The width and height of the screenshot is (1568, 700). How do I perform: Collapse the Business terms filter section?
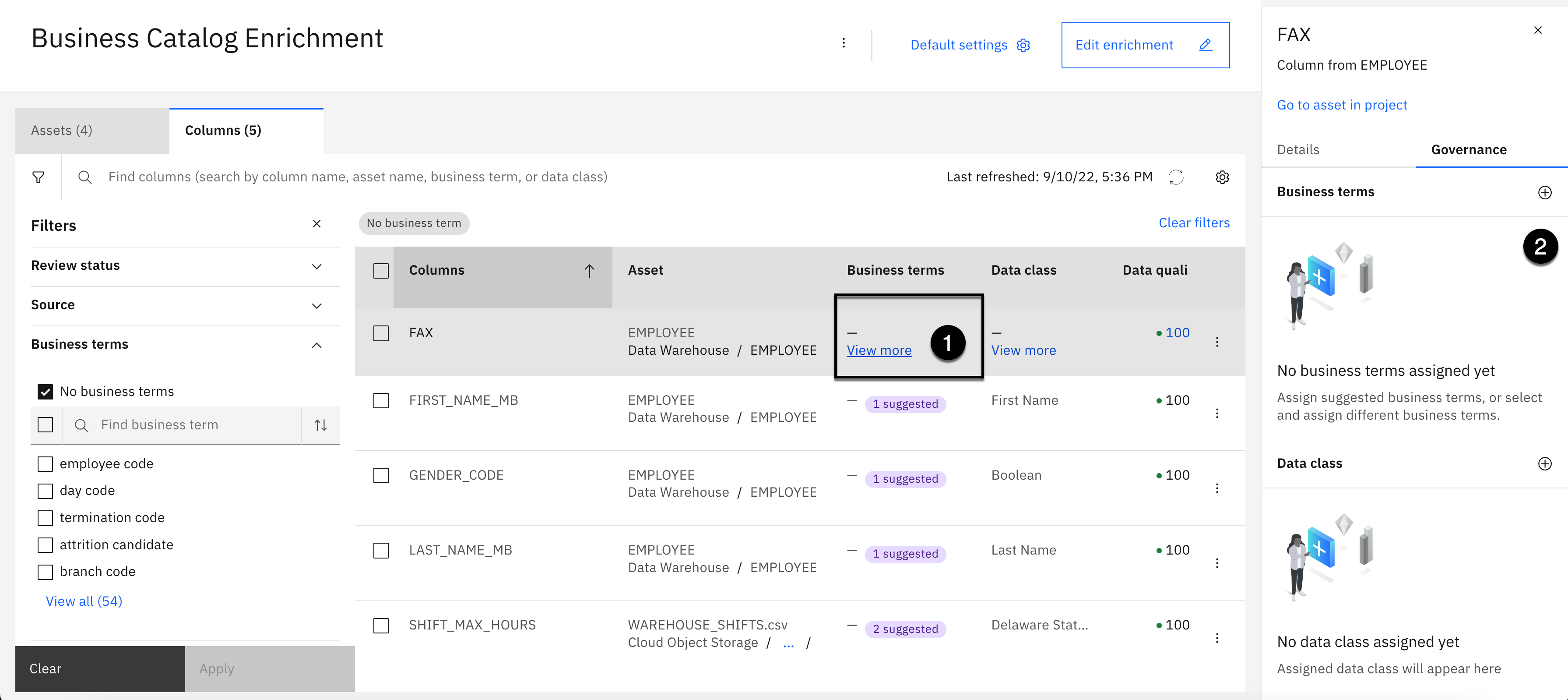click(316, 346)
